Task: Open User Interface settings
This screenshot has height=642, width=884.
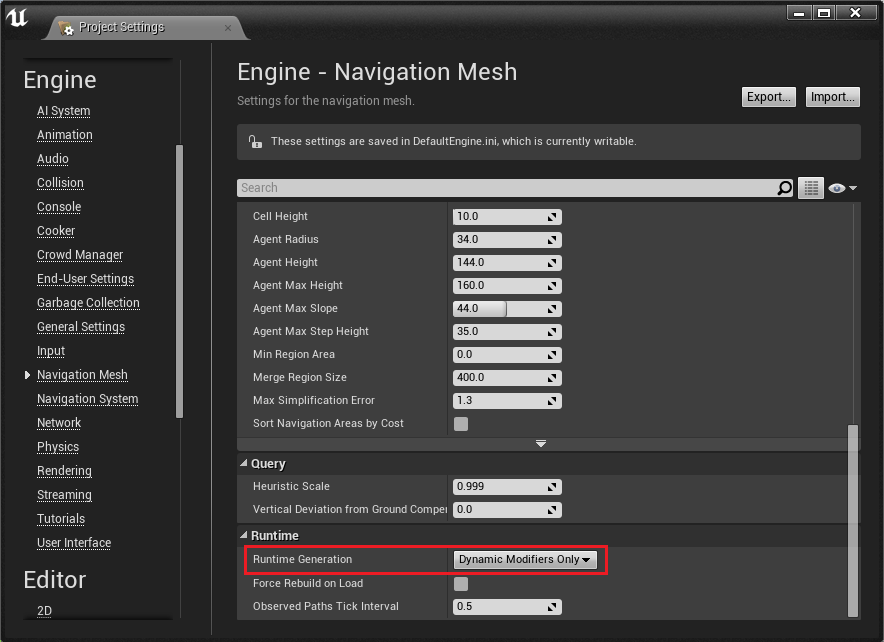Action: [x=74, y=543]
